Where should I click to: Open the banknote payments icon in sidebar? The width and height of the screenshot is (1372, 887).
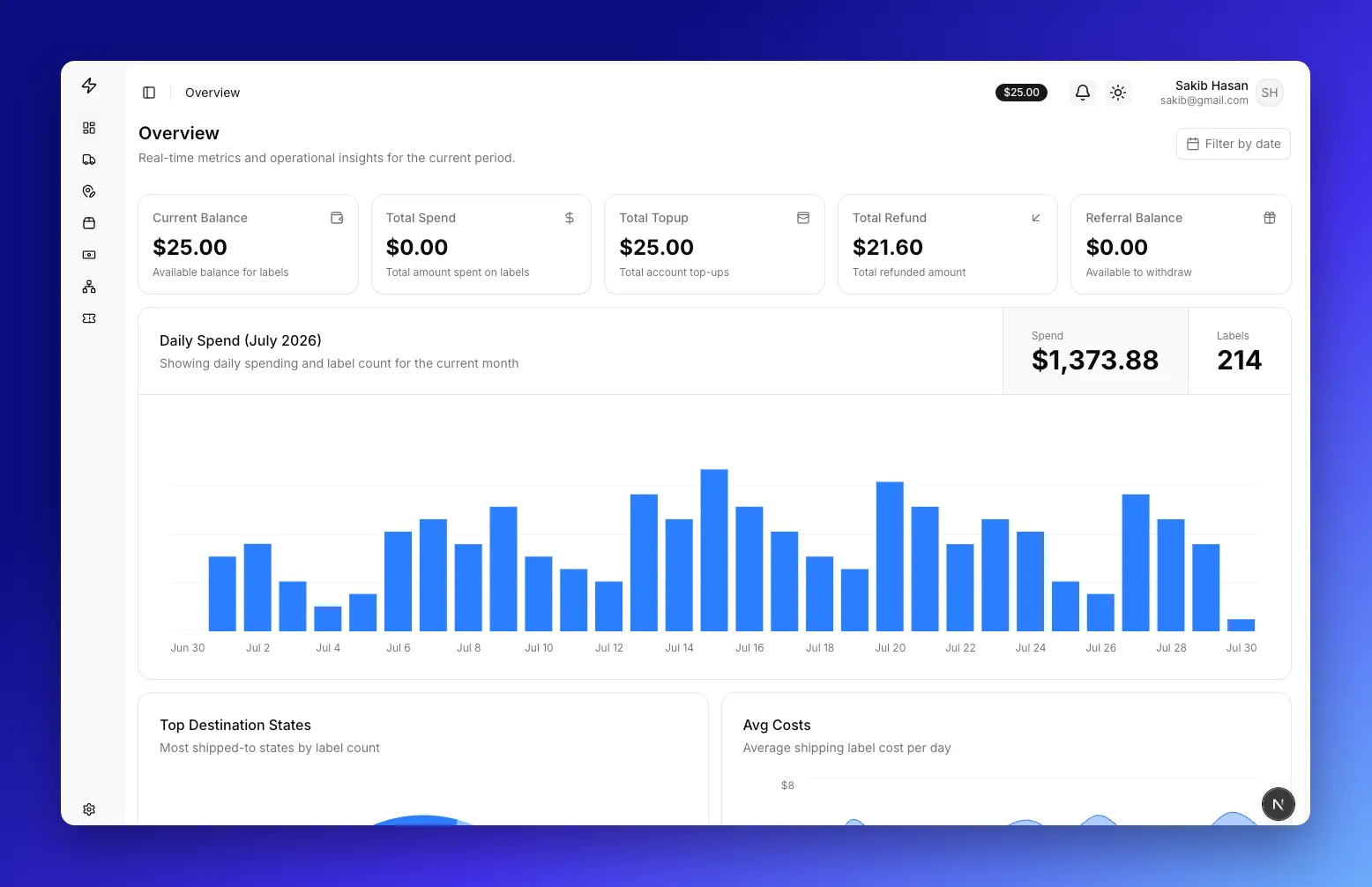click(89, 255)
